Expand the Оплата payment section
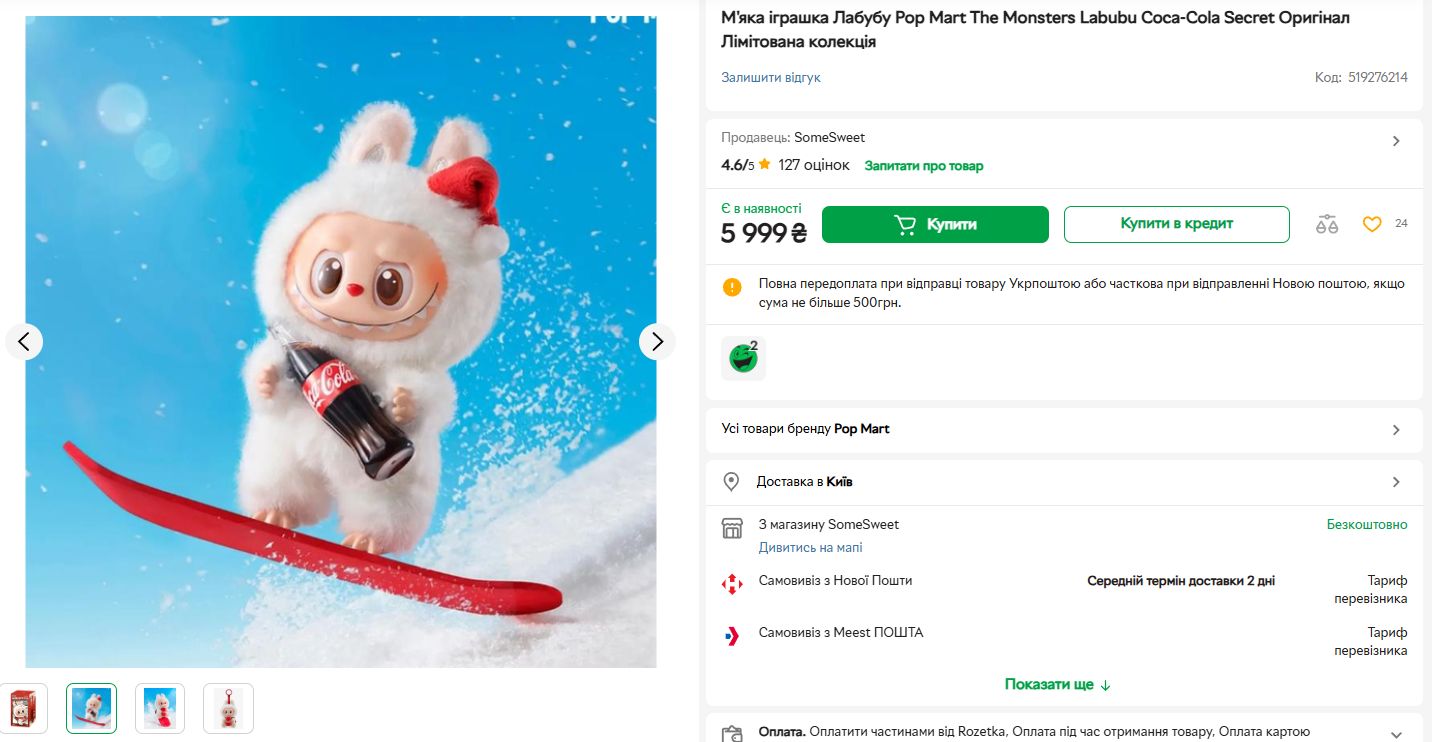 pos(1396,734)
